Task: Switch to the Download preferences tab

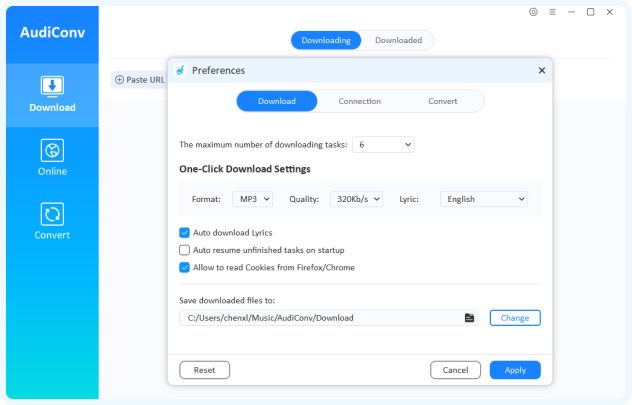Action: tap(277, 101)
